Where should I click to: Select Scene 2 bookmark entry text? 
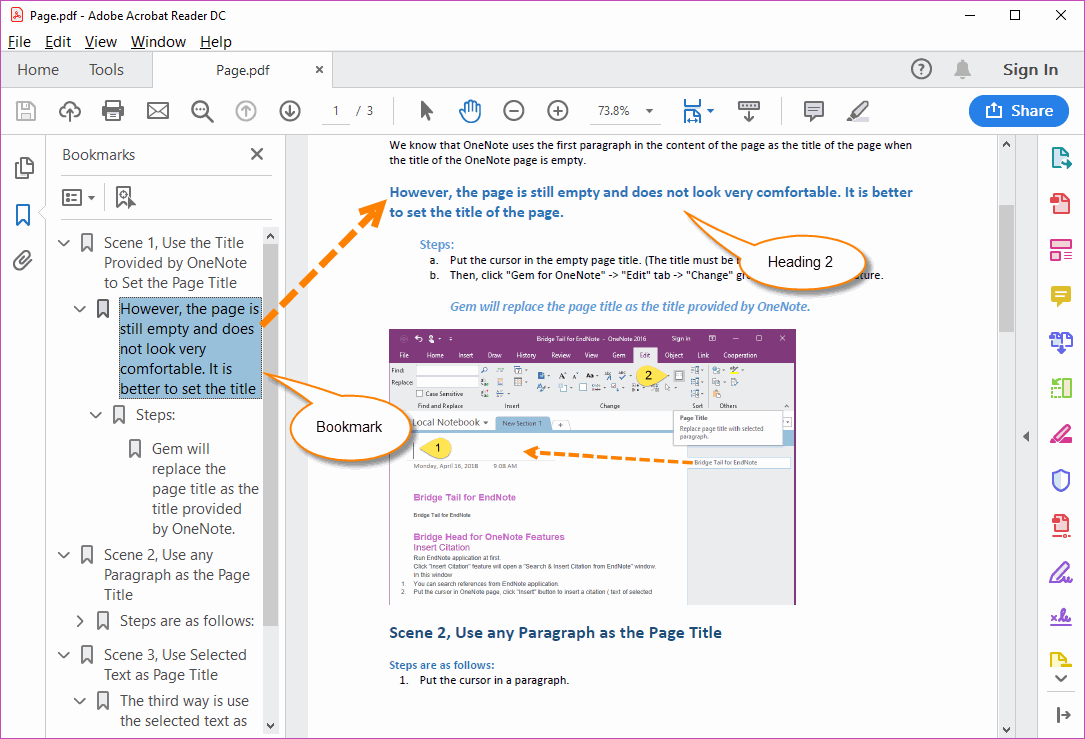pyautogui.click(x=176, y=574)
